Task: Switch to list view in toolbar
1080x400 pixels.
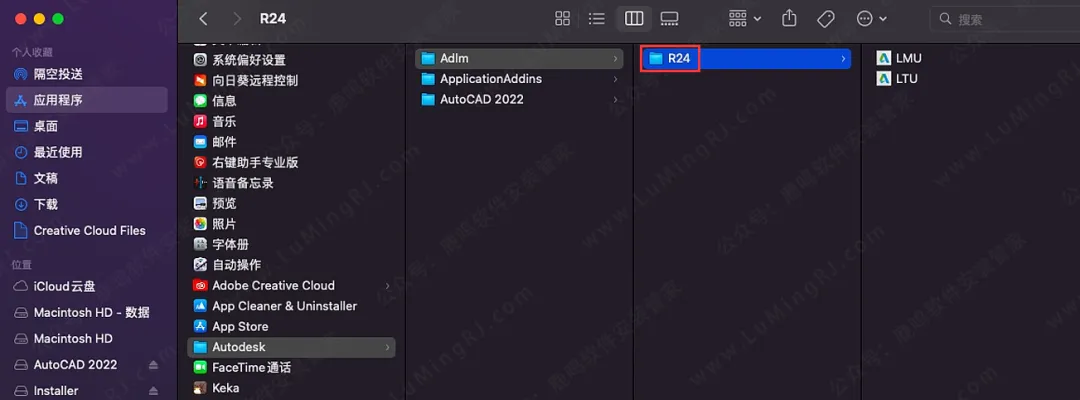Action: point(597,19)
